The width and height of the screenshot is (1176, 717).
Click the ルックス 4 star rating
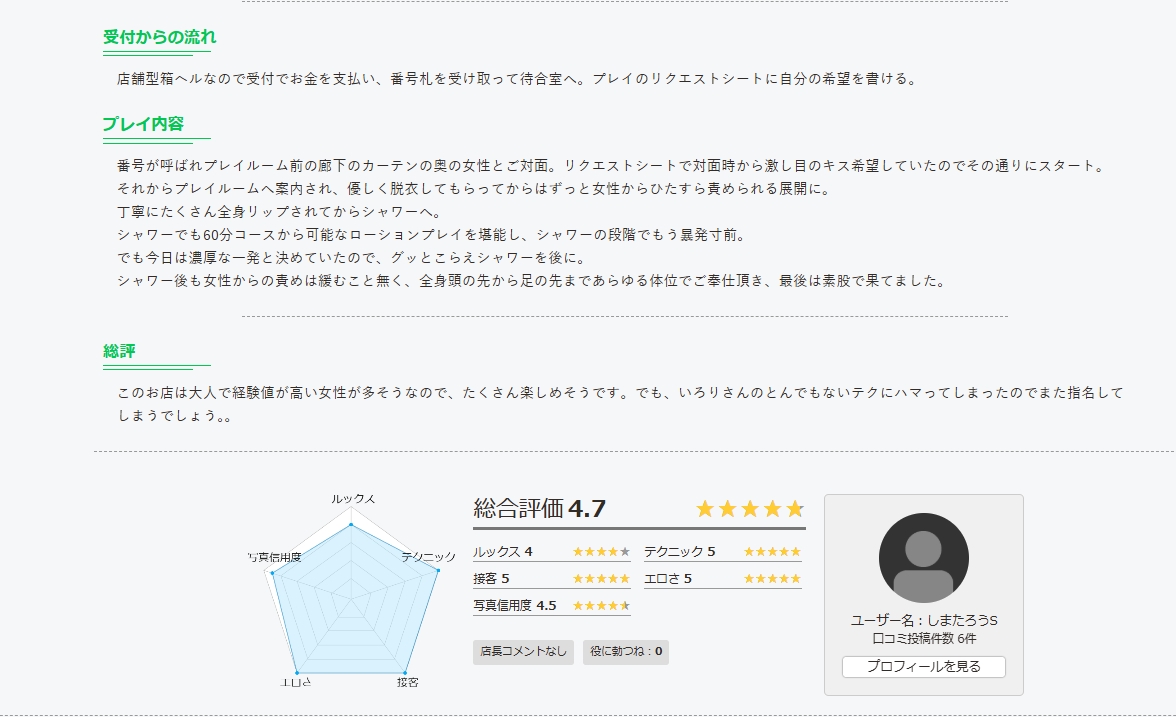click(x=601, y=552)
